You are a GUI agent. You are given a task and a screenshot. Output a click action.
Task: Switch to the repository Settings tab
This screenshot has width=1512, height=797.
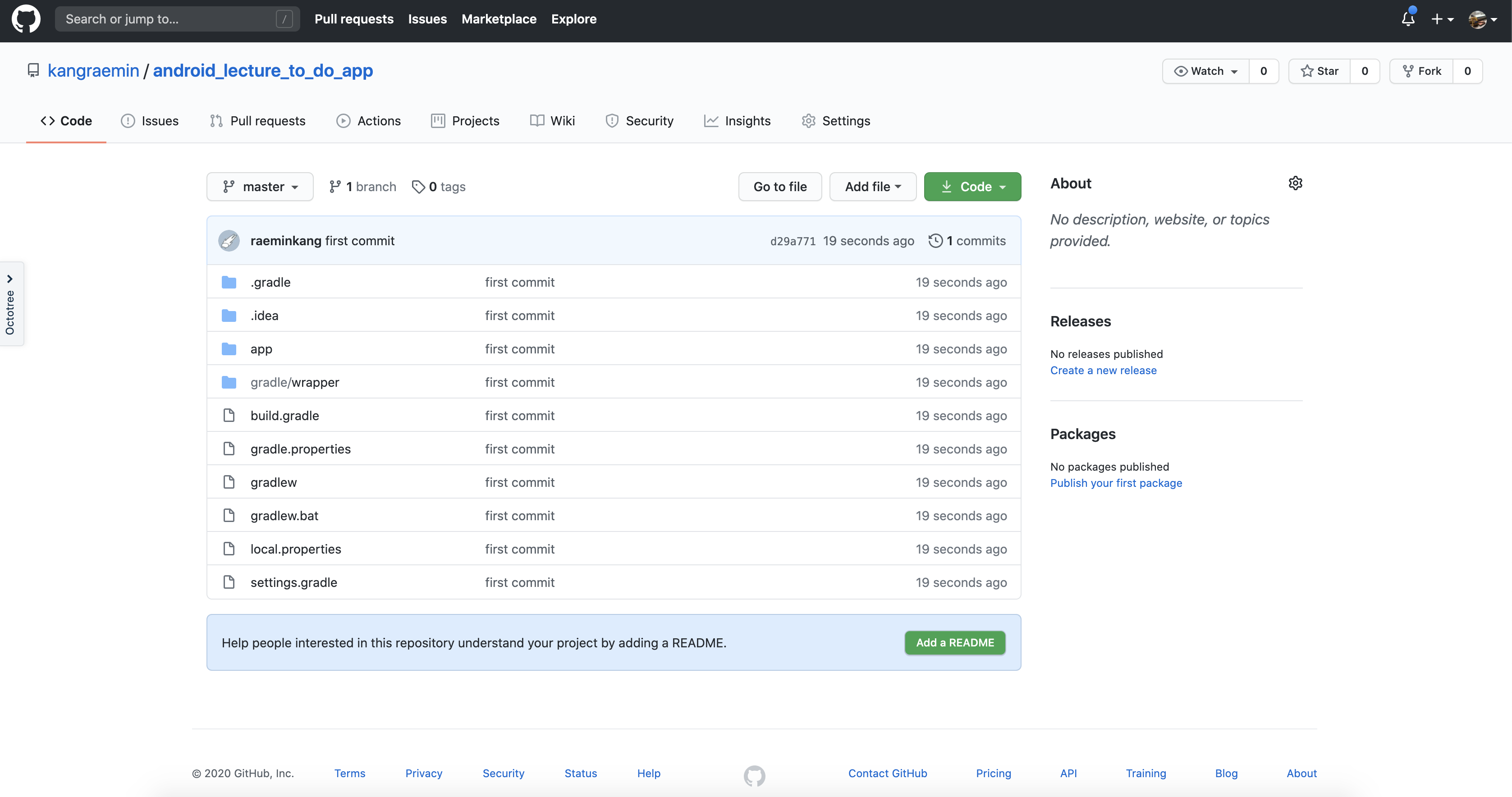tap(836, 121)
